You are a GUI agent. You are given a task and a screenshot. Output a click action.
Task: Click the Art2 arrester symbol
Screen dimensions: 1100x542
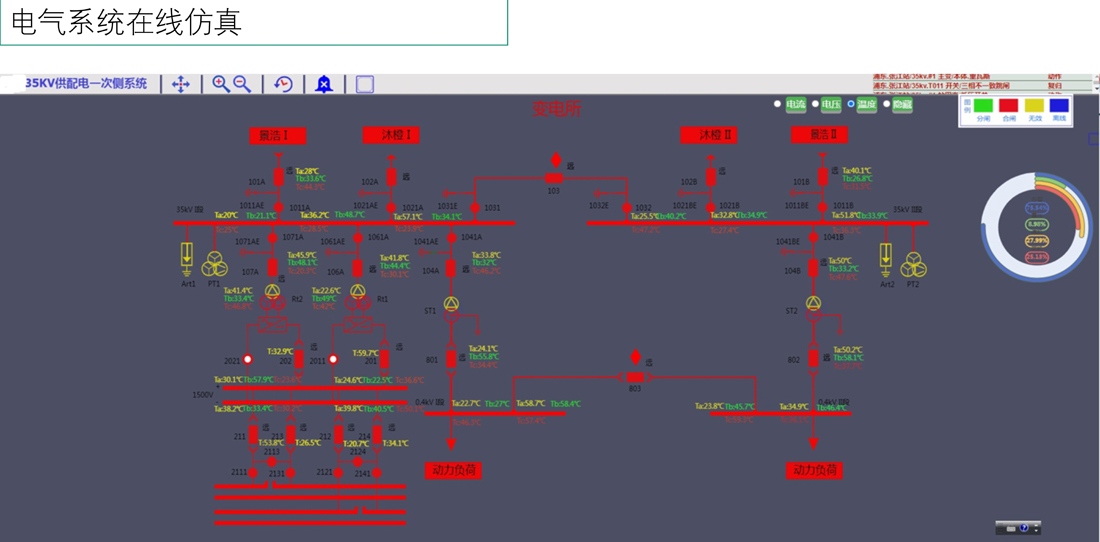click(886, 259)
